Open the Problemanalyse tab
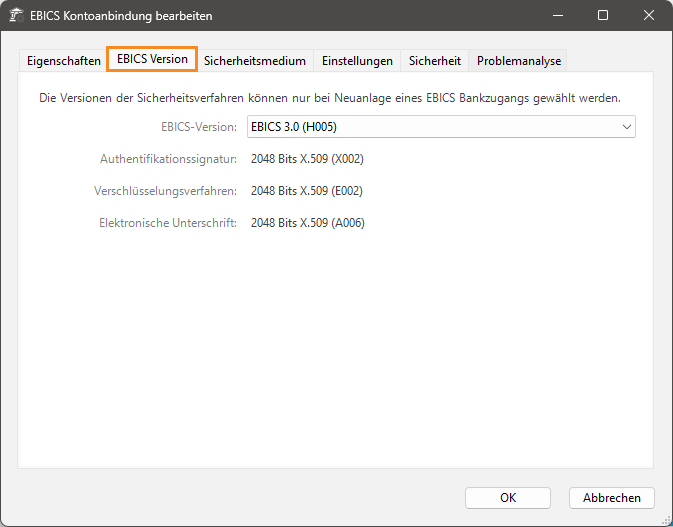Viewport: 673px width, 527px height. point(519,61)
